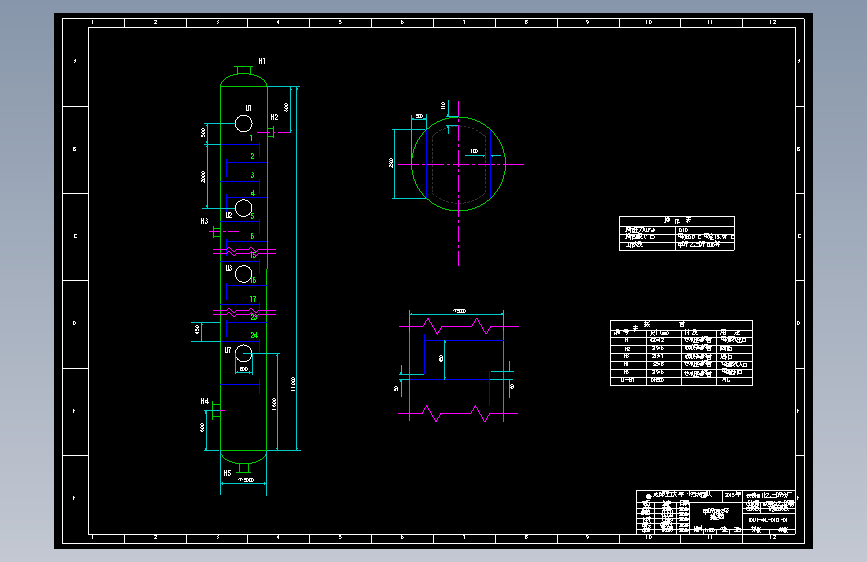This screenshot has width=867, height=562.
Task: Click the H2 nozzle label
Action: point(274,117)
